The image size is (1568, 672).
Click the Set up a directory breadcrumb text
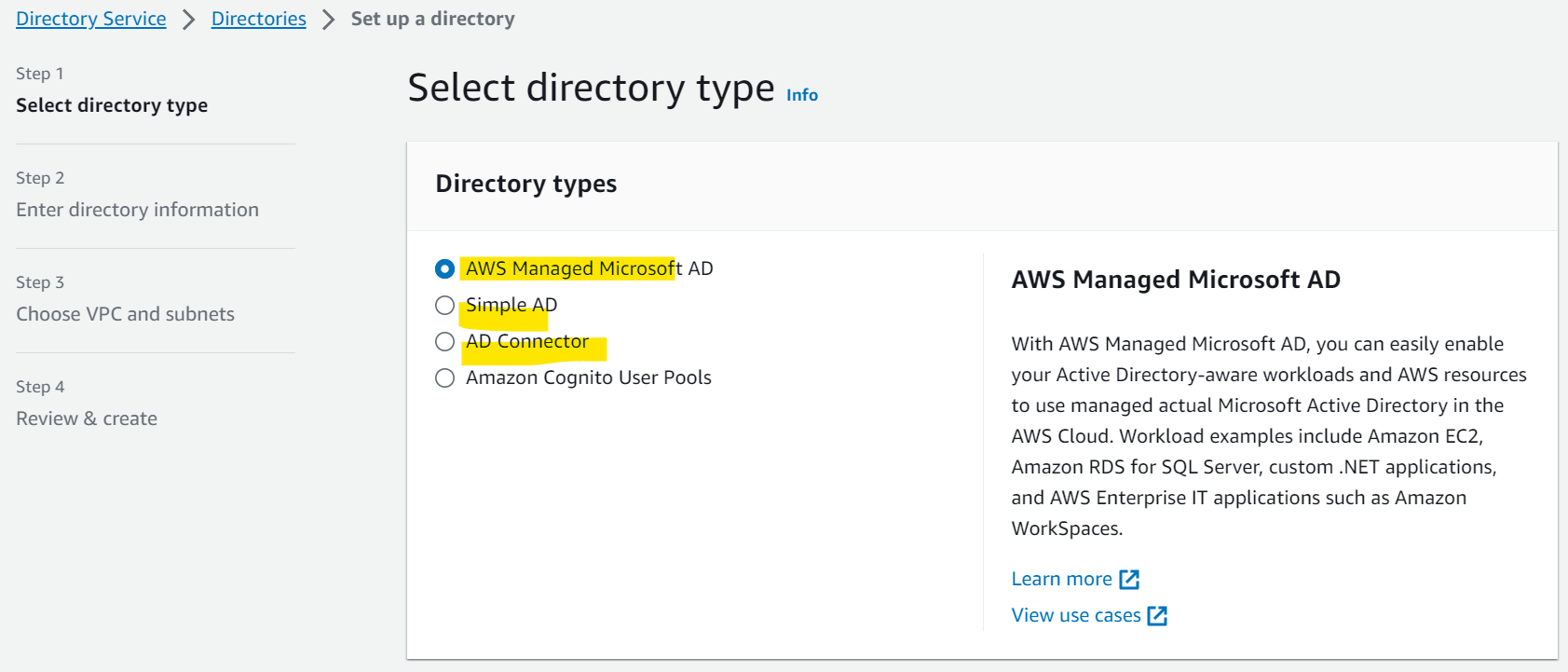coord(432,19)
